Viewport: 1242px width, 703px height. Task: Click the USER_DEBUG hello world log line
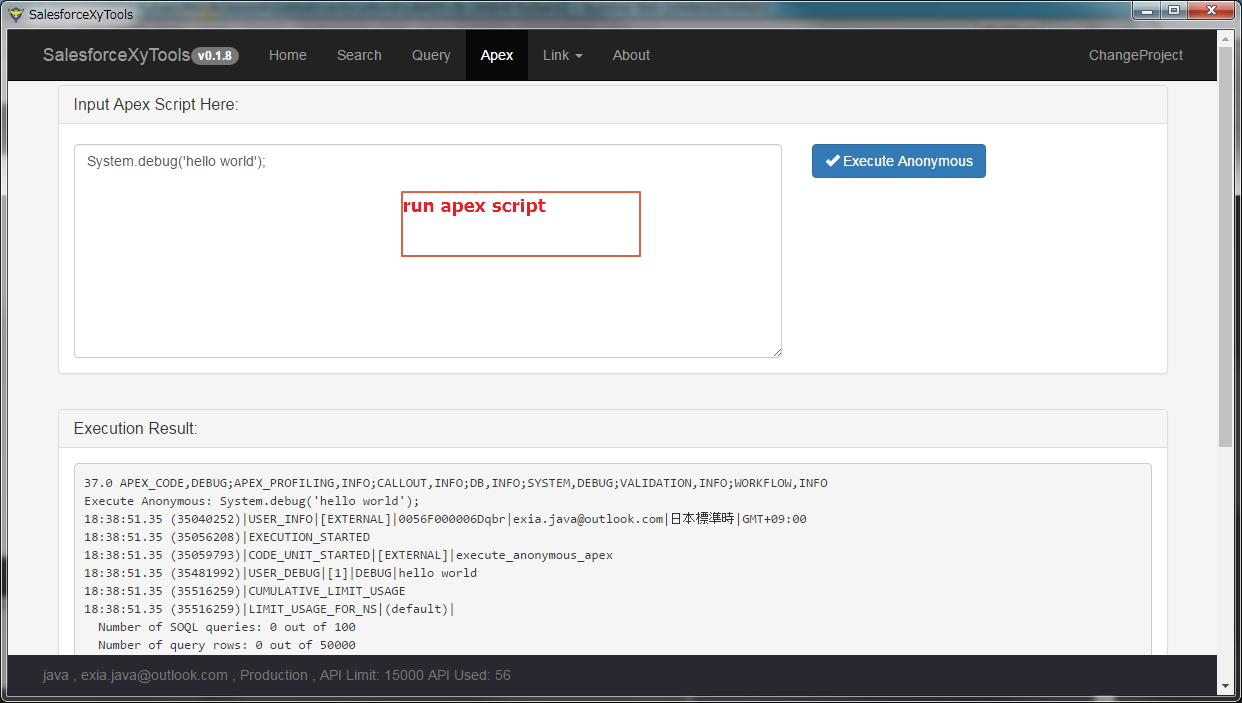tap(281, 573)
